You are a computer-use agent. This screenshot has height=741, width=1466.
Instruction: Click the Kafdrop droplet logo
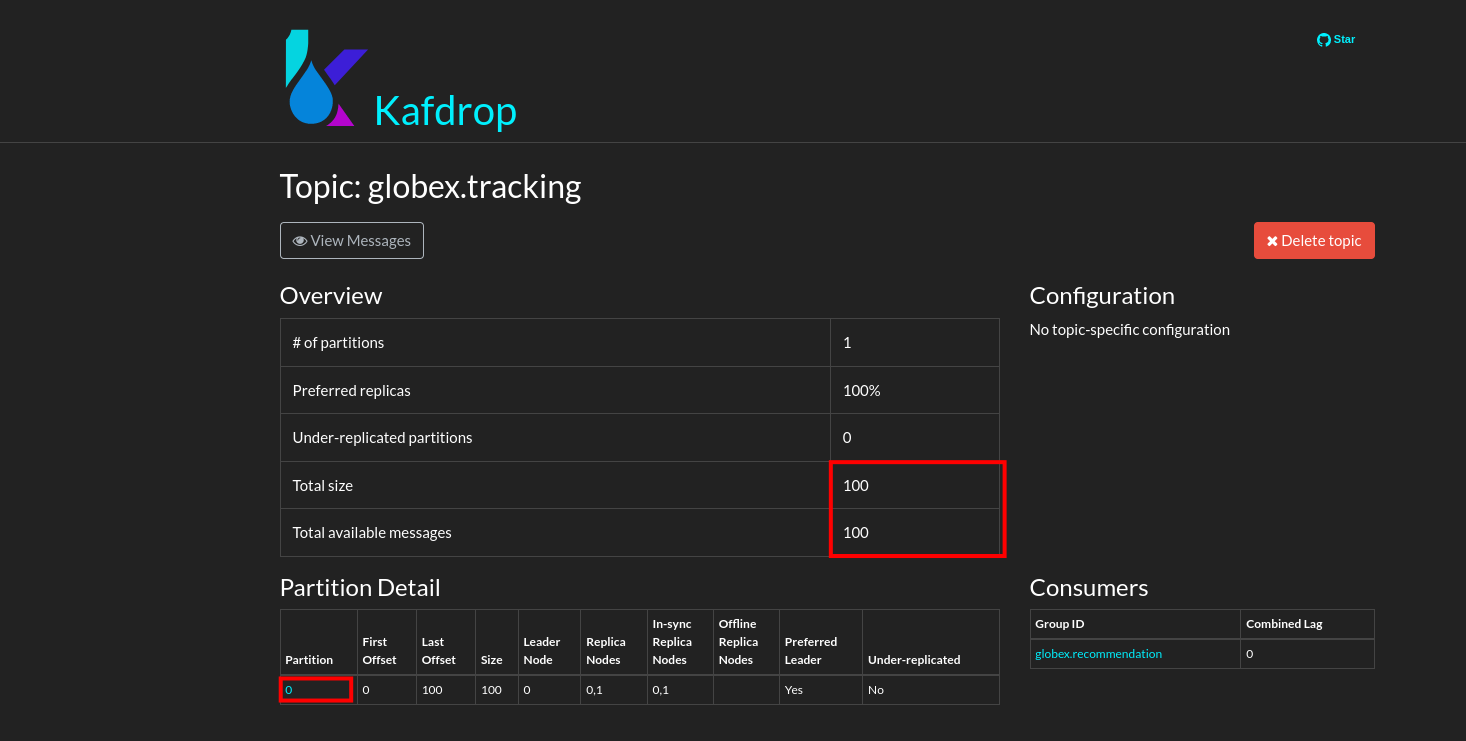pyautogui.click(x=326, y=78)
